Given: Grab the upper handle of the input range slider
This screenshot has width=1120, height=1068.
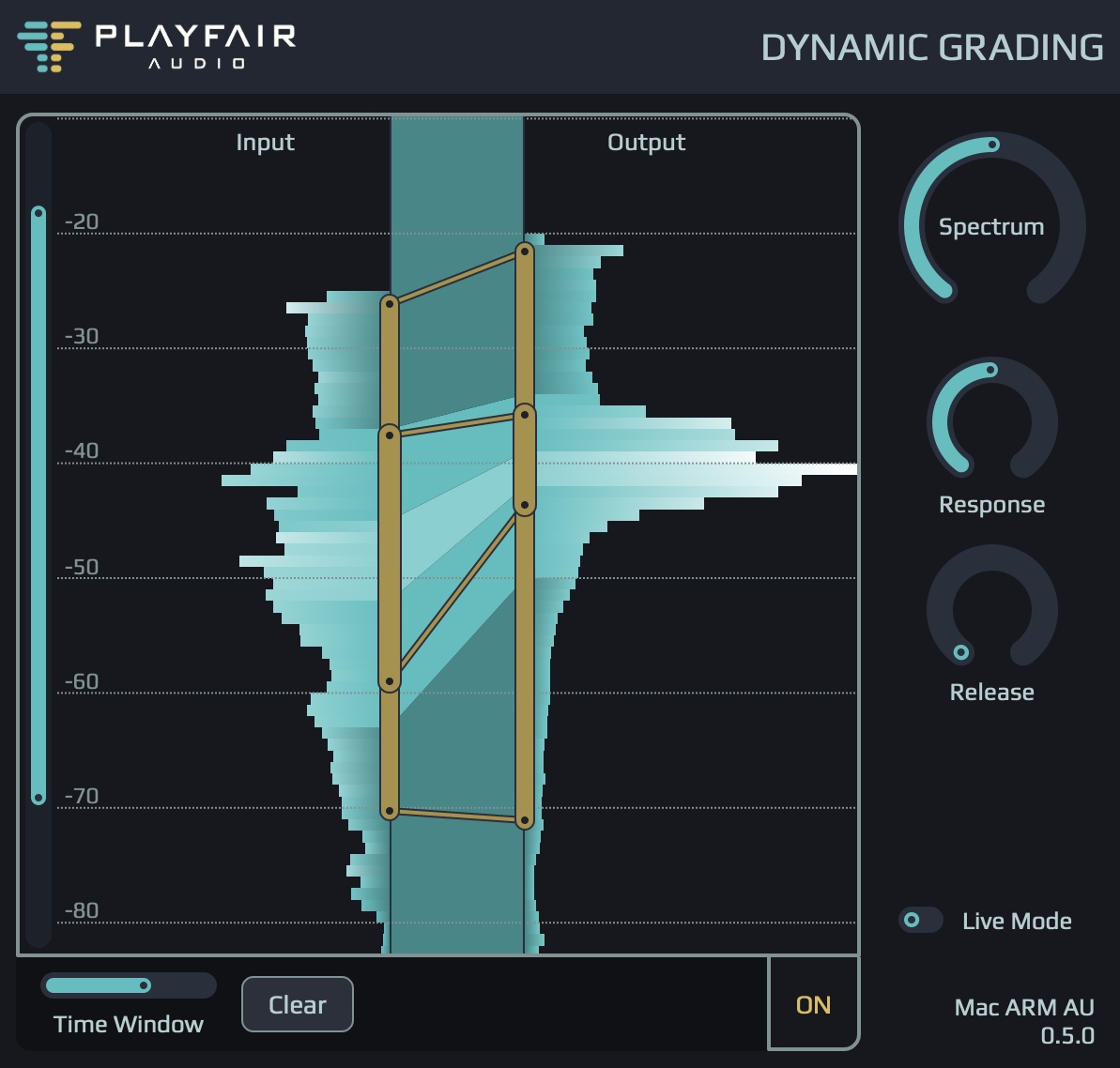Looking at the screenshot, I should 37,214.
